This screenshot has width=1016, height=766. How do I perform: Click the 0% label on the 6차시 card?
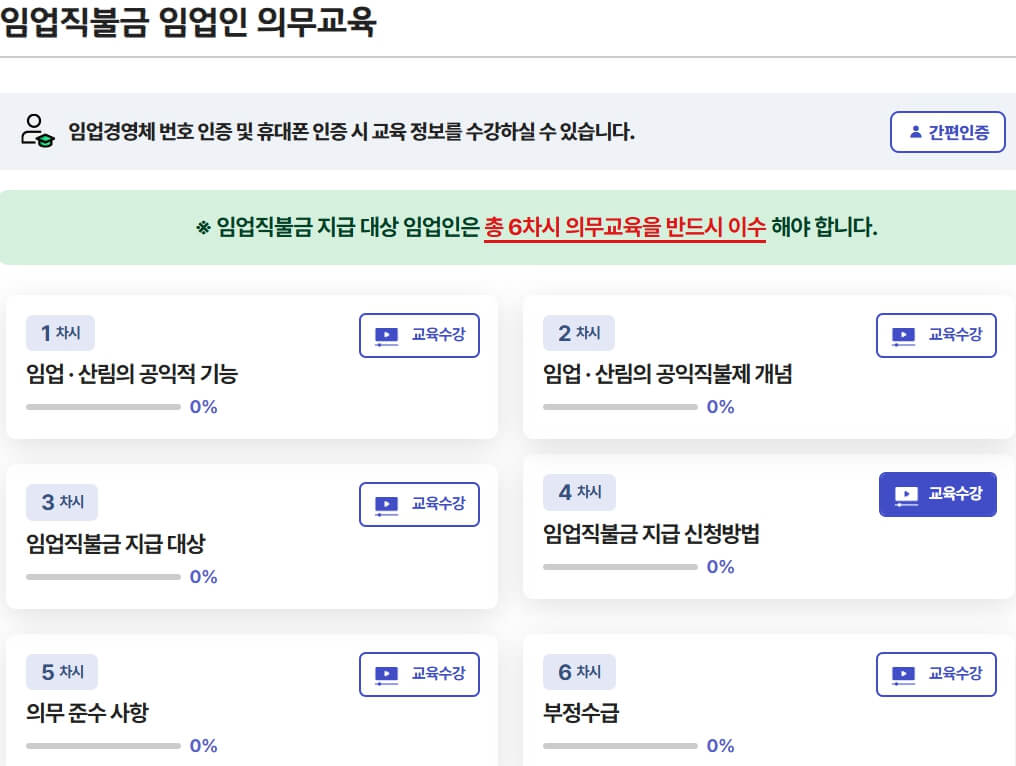719,745
